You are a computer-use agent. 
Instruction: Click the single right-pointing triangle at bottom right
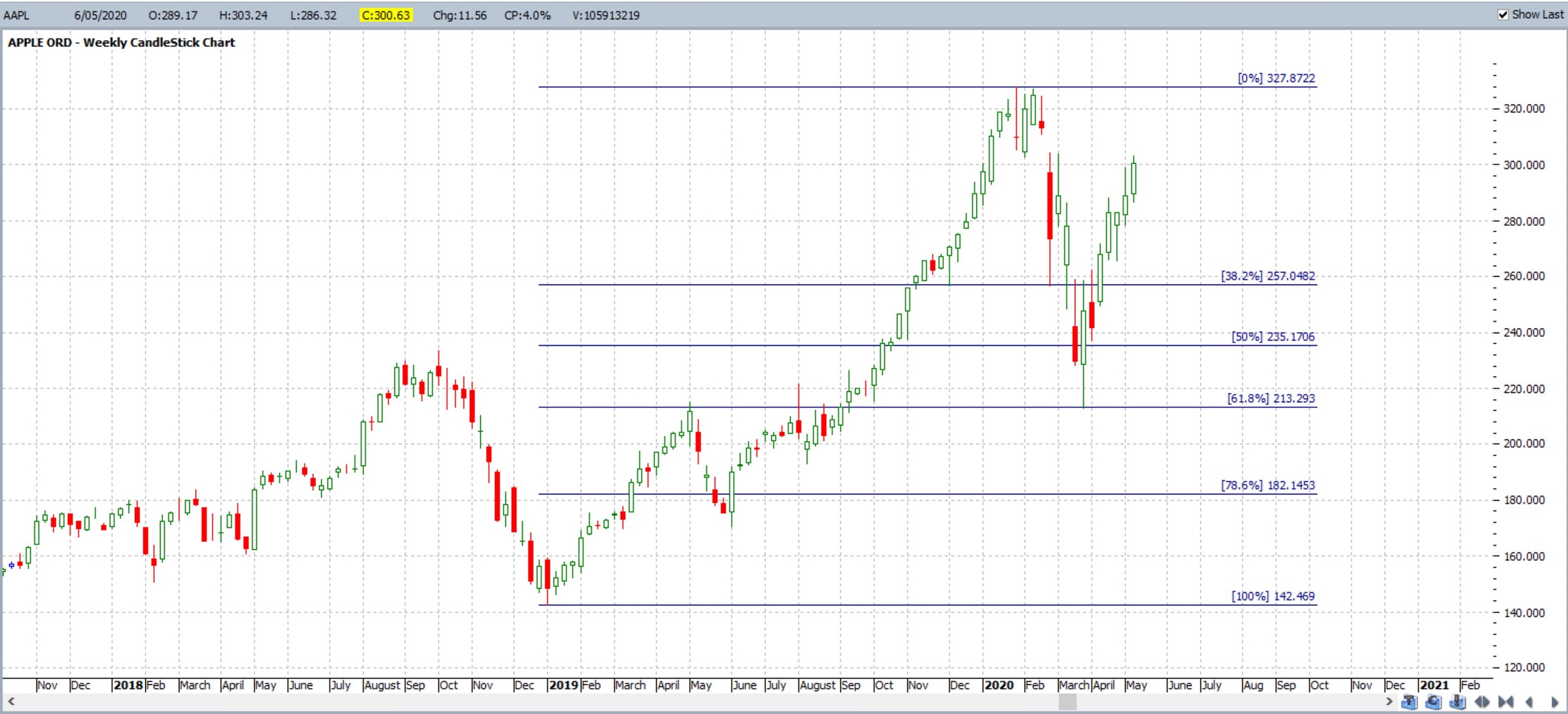[1554, 701]
